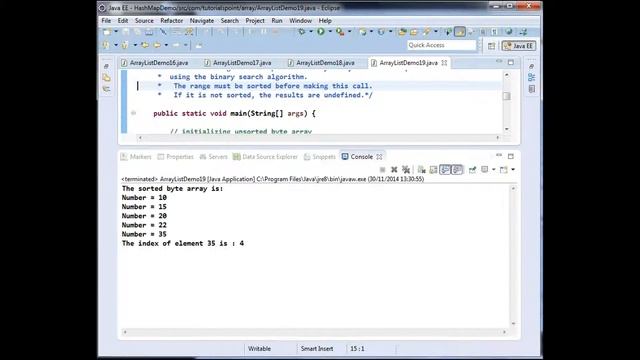The image size is (640, 360).
Task: Click the Pin Console icon
Action: pyautogui.click(x=472, y=169)
